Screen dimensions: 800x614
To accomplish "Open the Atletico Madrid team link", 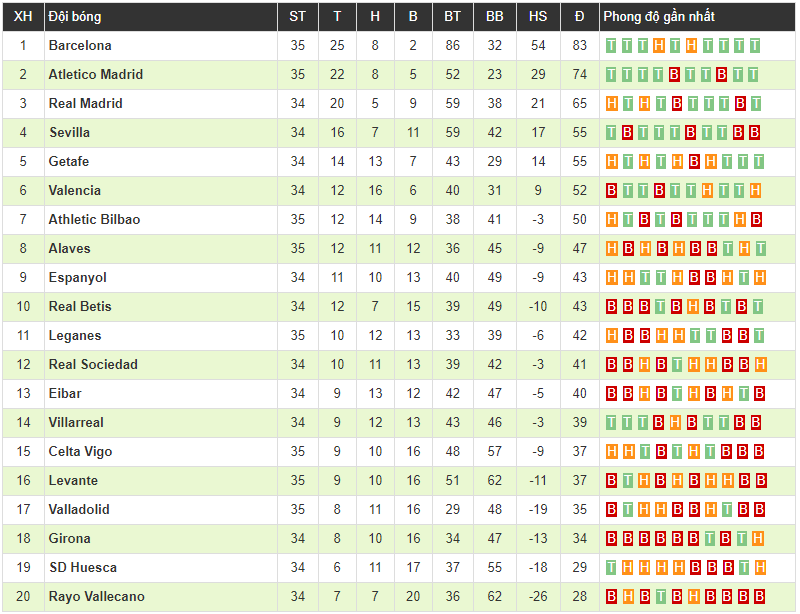I will pos(96,75).
